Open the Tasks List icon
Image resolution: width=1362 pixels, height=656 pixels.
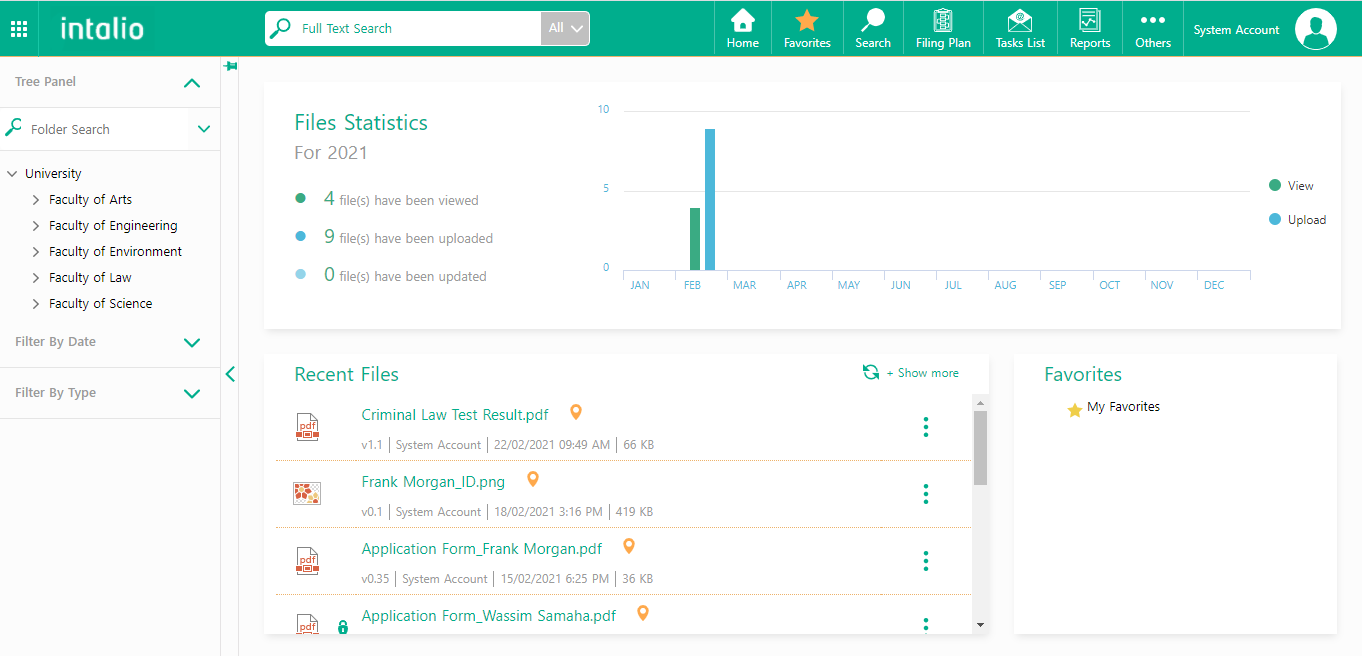tap(1018, 27)
